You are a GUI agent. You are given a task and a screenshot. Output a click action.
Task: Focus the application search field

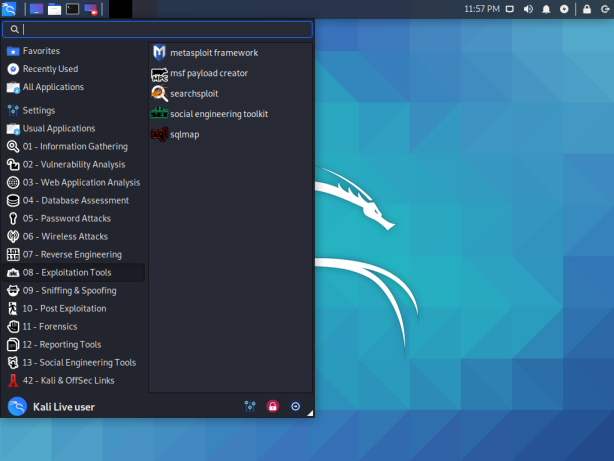click(157, 29)
